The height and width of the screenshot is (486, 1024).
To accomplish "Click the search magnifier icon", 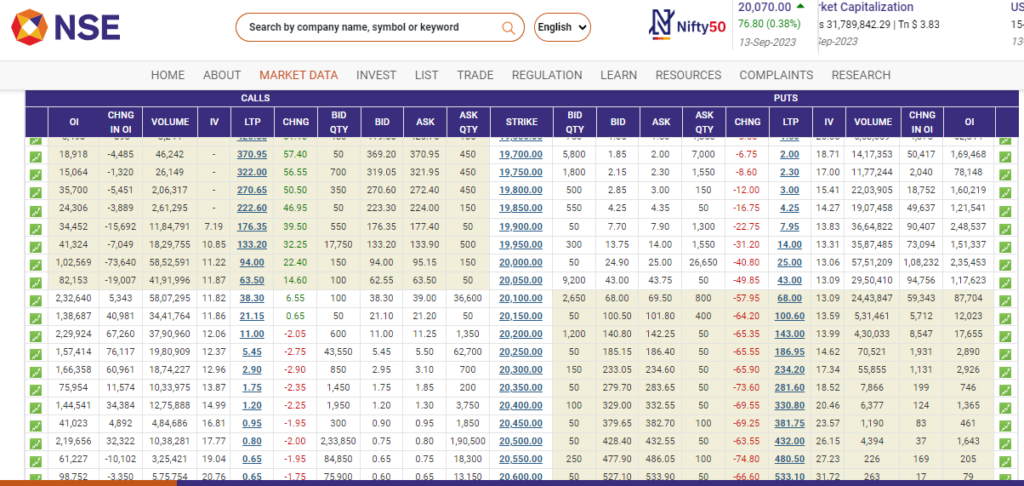I will [x=508, y=27].
